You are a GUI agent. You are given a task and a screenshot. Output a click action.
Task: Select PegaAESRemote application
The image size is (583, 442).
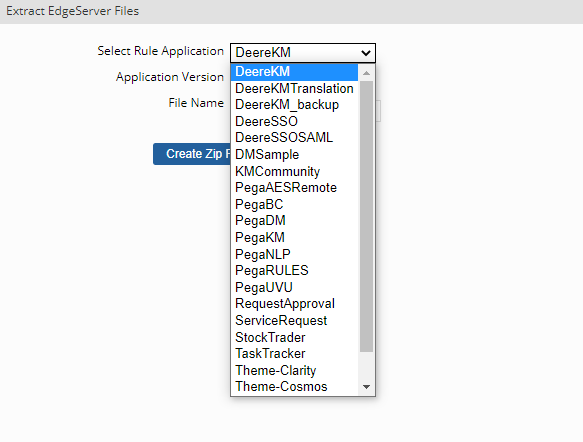pyautogui.click(x=294, y=188)
